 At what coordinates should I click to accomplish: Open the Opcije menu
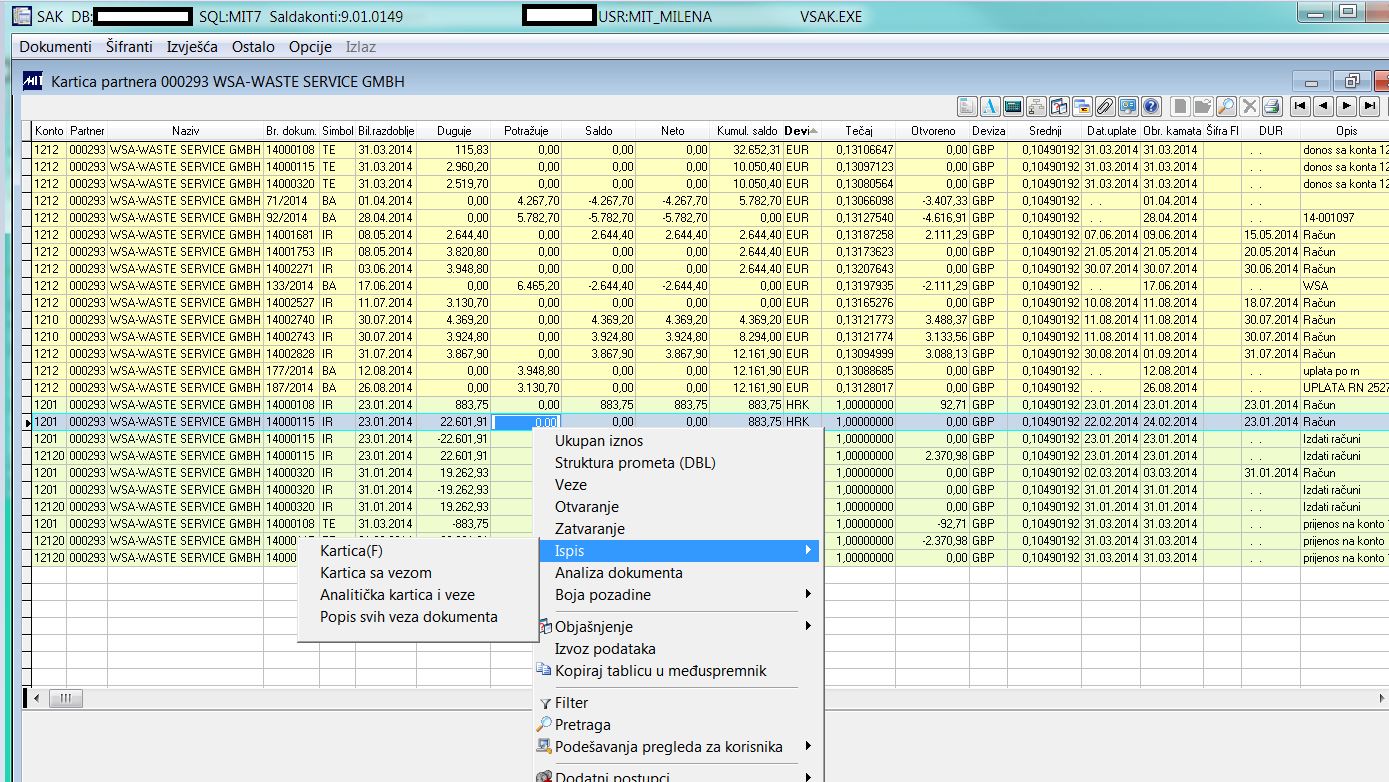(x=310, y=47)
